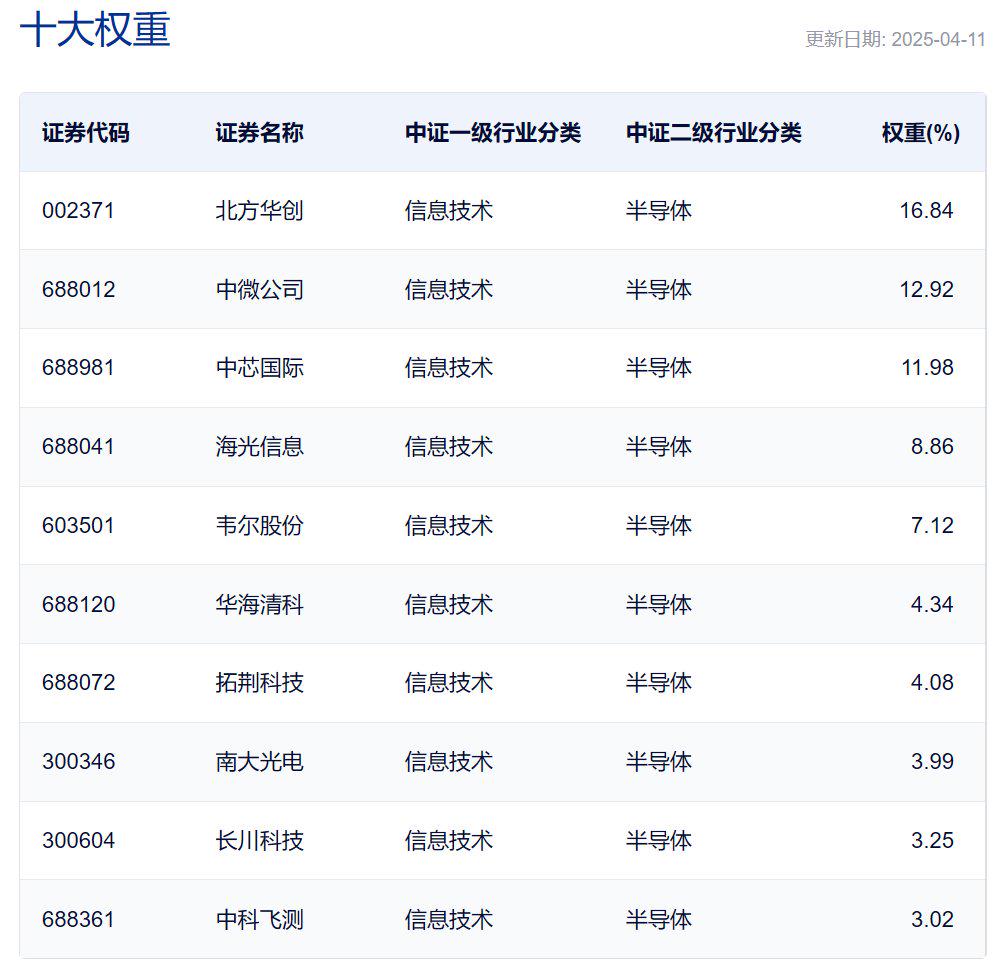Select security code 603501
1007x973 pixels.
[x=78, y=526]
